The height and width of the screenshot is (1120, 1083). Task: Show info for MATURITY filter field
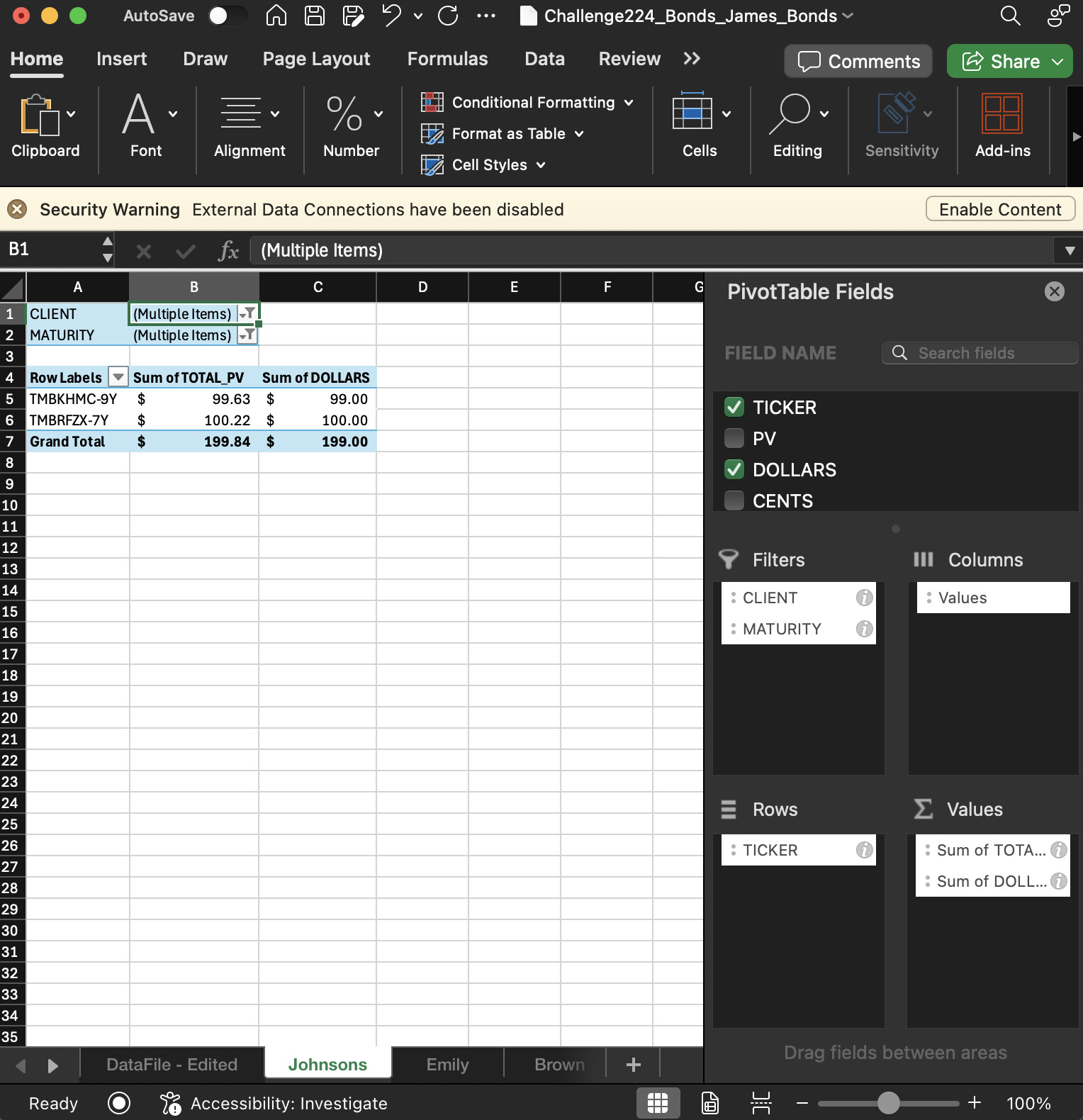point(864,629)
